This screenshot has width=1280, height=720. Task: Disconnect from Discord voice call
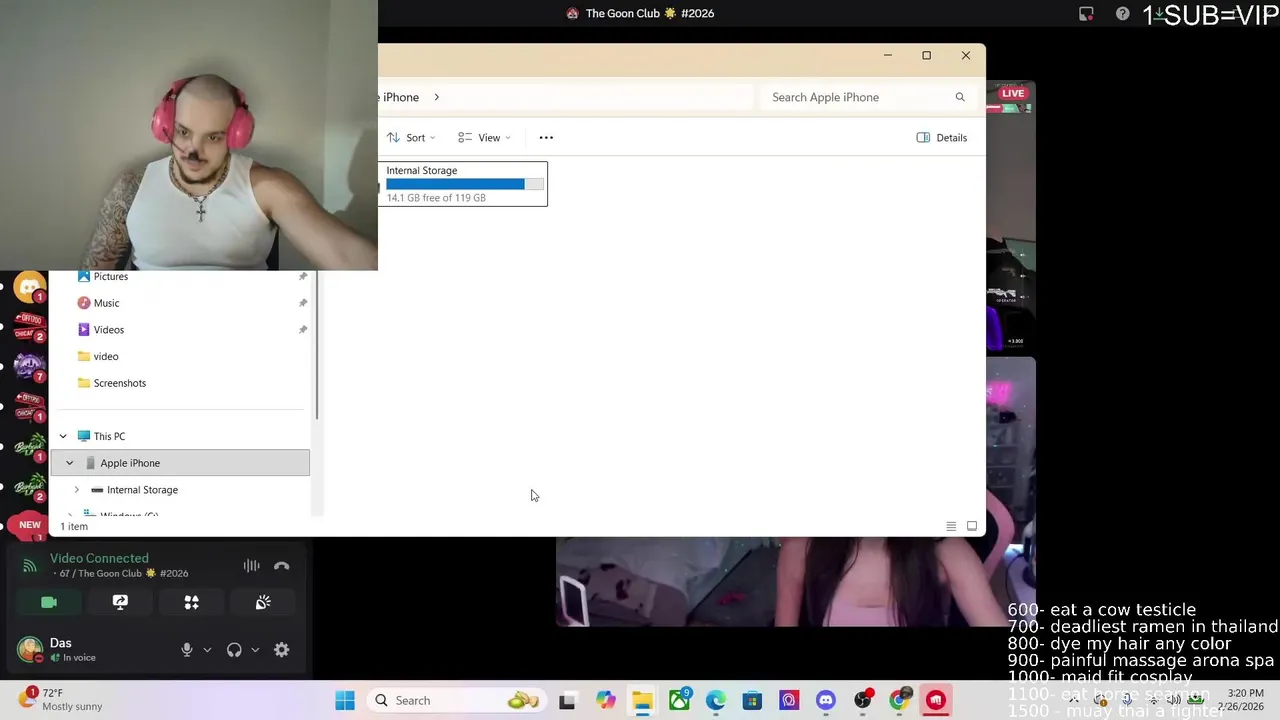pyautogui.click(x=282, y=566)
